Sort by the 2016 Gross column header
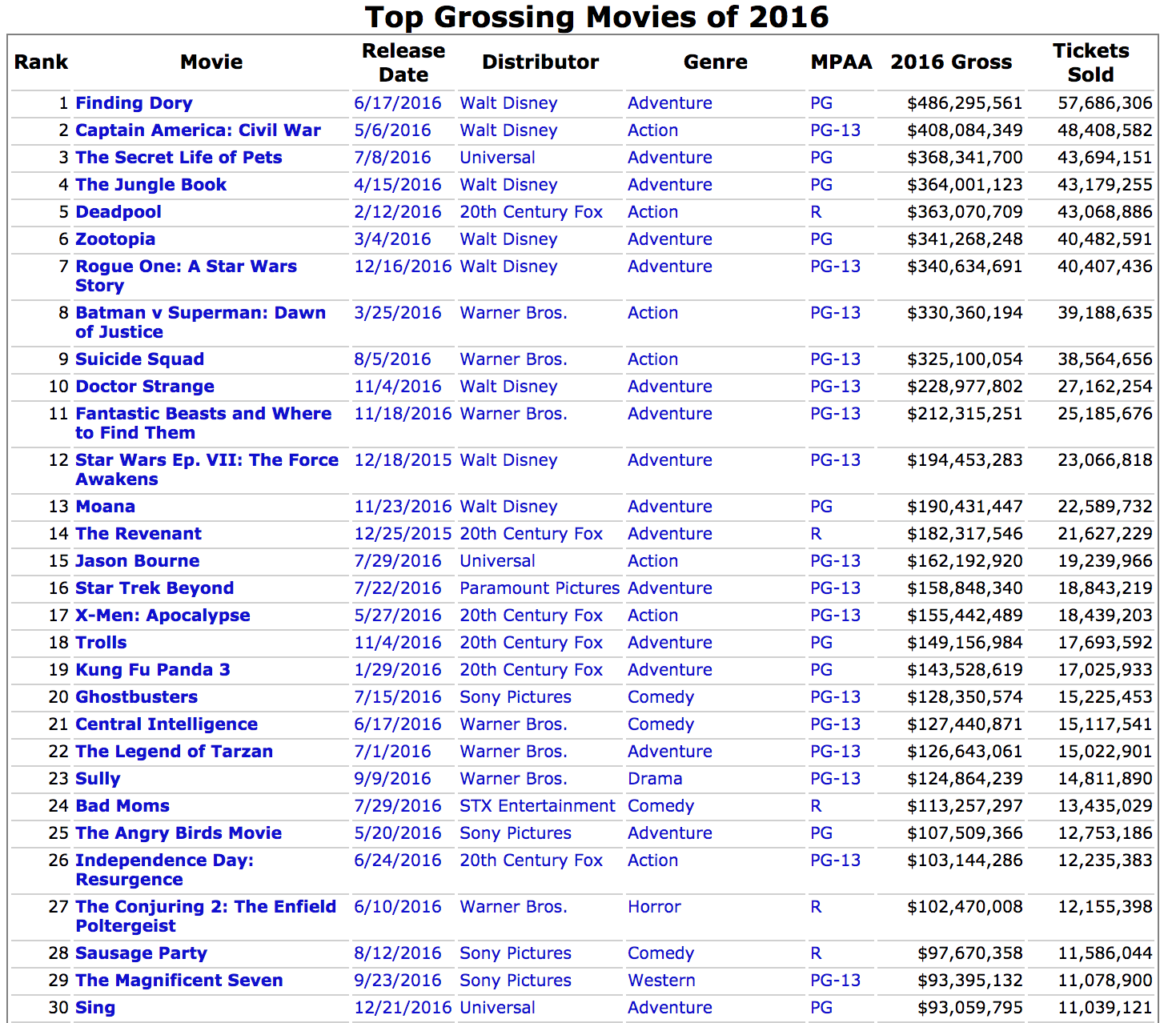 tap(949, 61)
